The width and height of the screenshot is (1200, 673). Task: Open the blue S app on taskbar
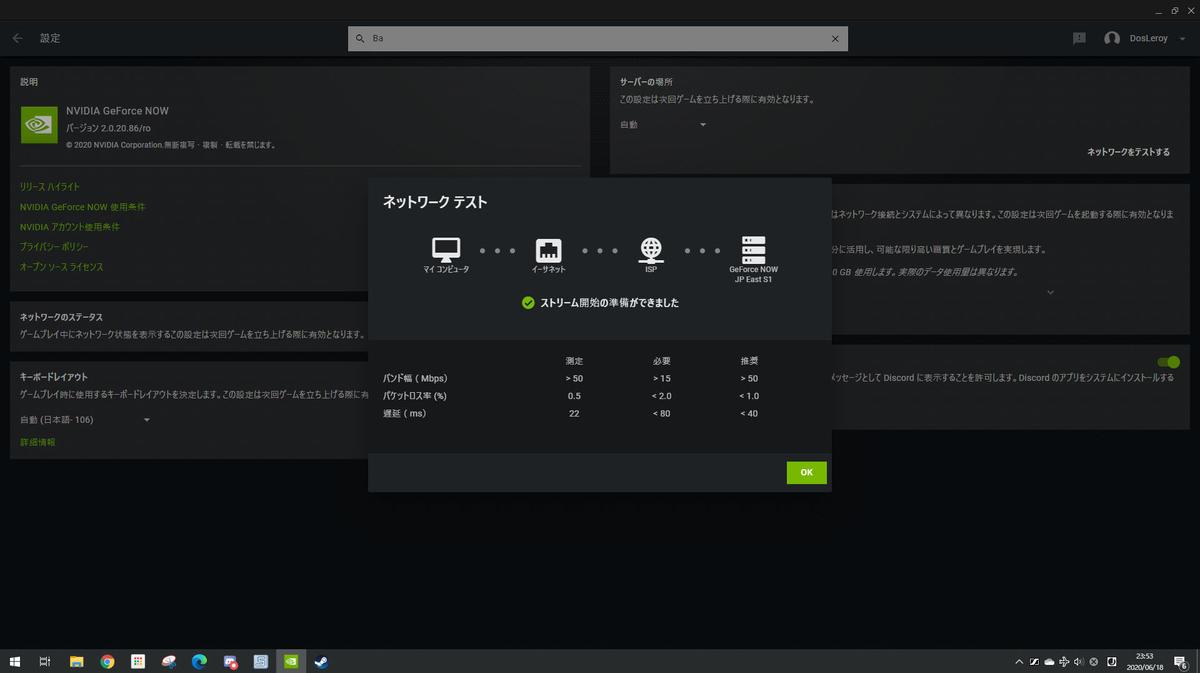click(x=261, y=661)
